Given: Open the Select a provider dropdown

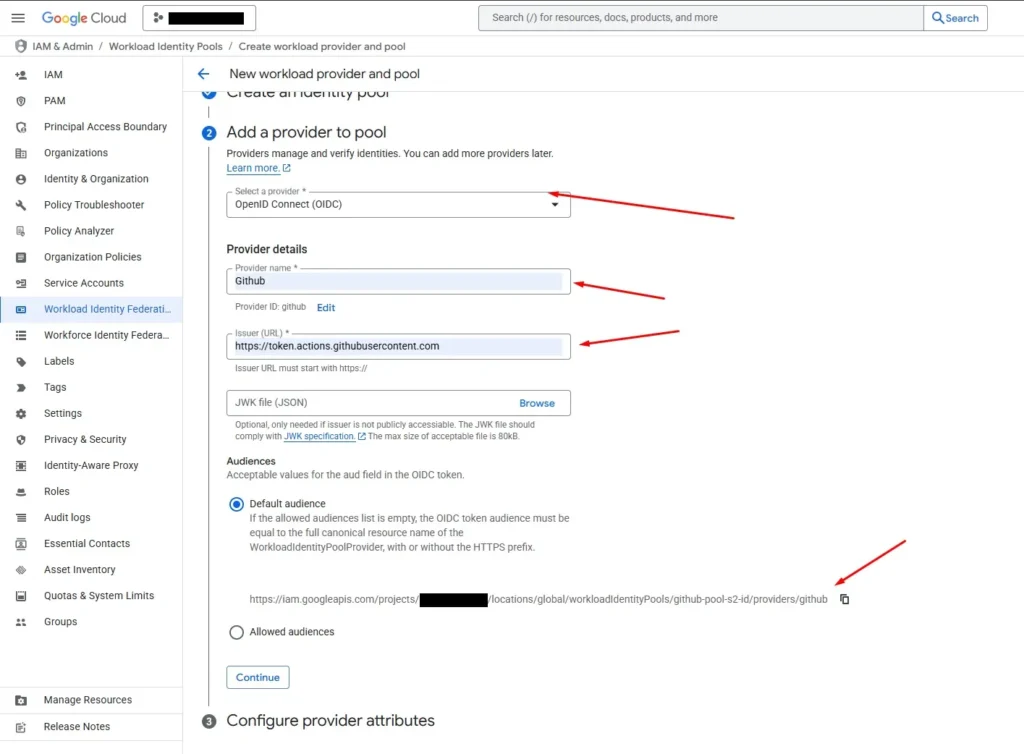Looking at the screenshot, I should (x=398, y=205).
